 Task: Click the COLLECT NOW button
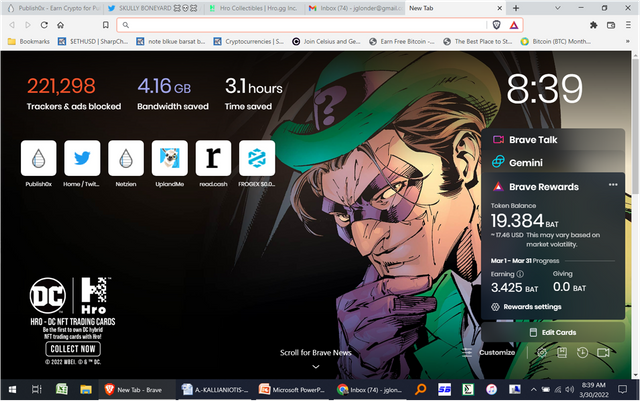coord(73,349)
